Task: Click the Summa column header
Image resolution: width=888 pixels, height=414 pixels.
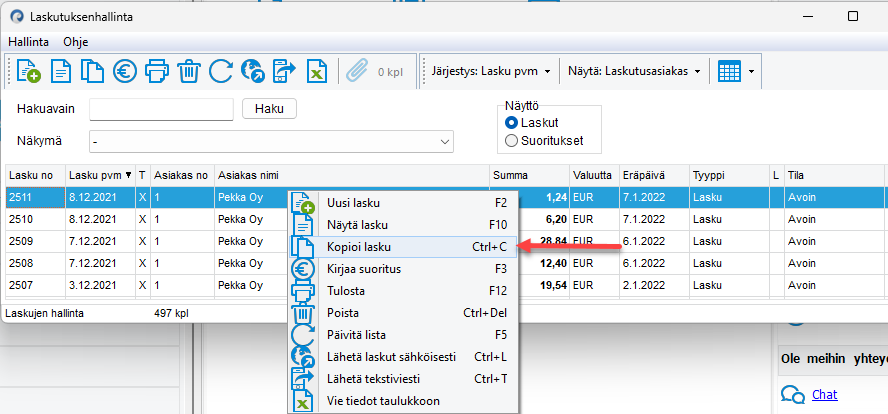Action: point(530,176)
